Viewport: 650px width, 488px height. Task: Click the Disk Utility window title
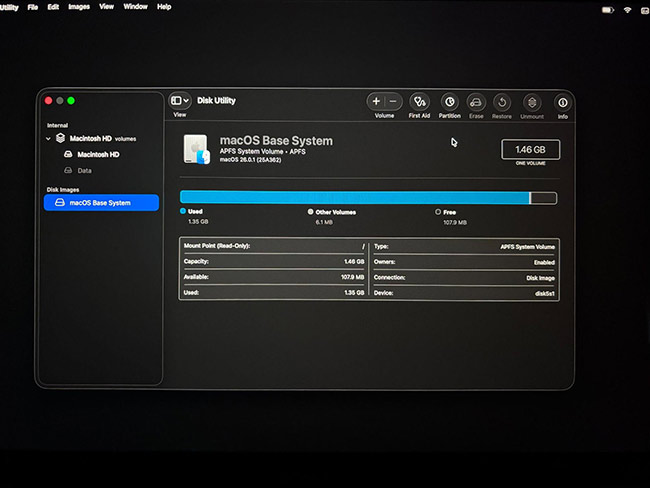(216, 101)
